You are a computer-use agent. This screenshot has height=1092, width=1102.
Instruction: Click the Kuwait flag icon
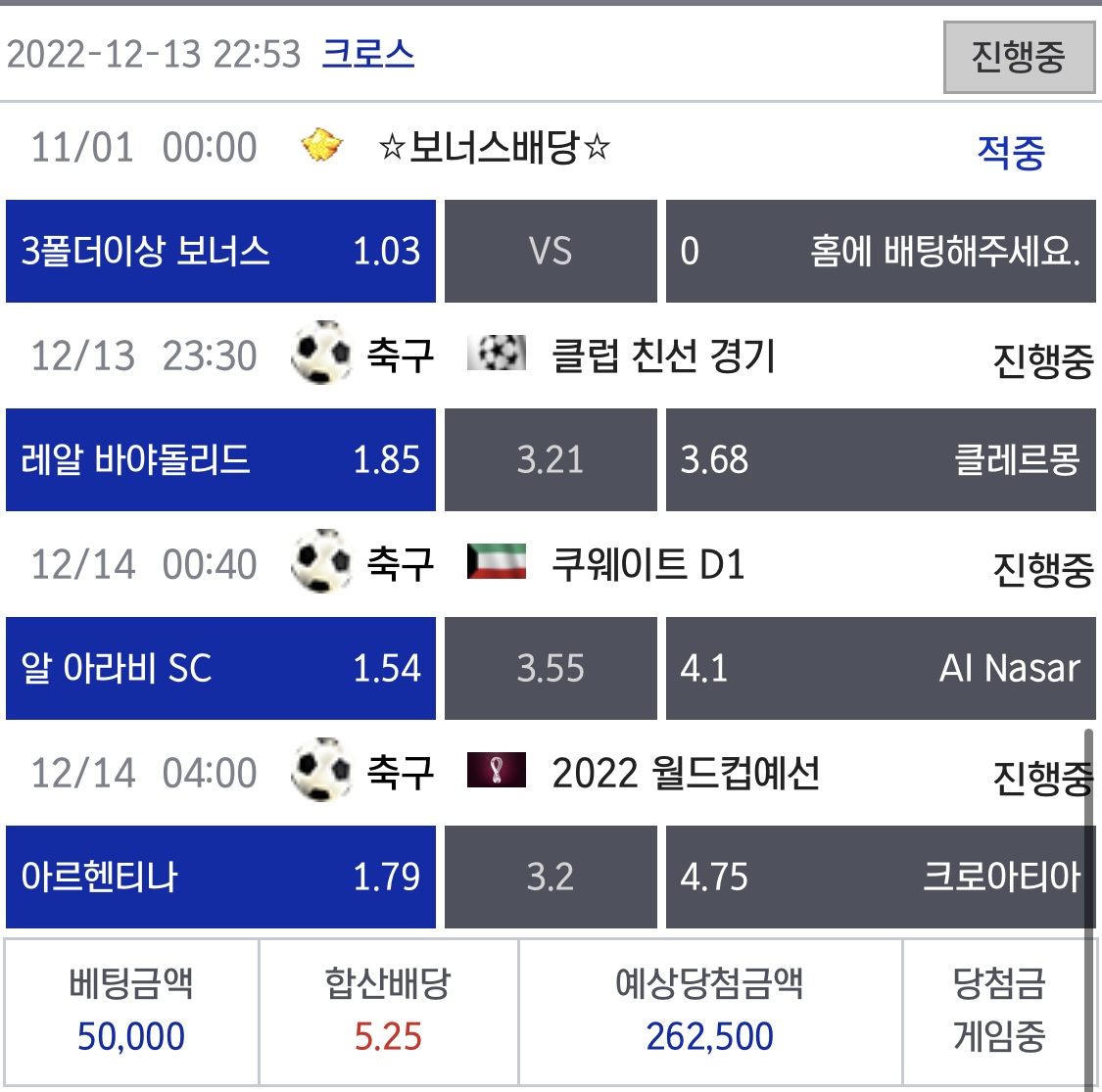point(497,561)
